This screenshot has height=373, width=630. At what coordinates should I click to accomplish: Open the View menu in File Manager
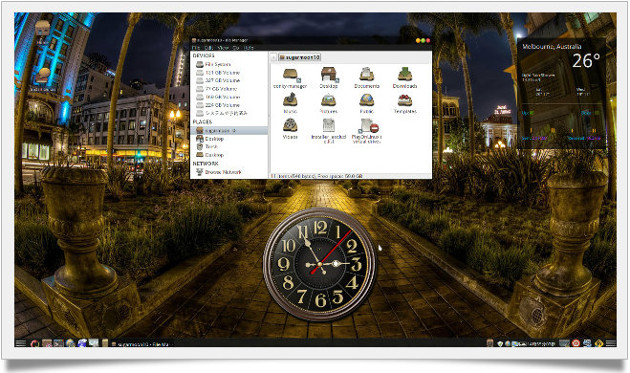click(223, 47)
